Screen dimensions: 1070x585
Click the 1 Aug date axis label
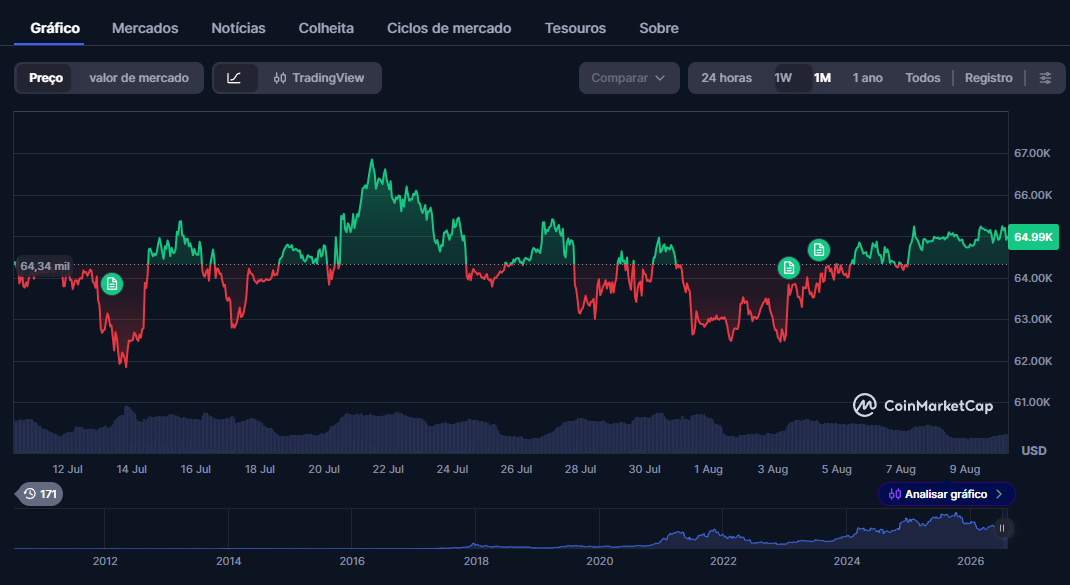pos(708,469)
